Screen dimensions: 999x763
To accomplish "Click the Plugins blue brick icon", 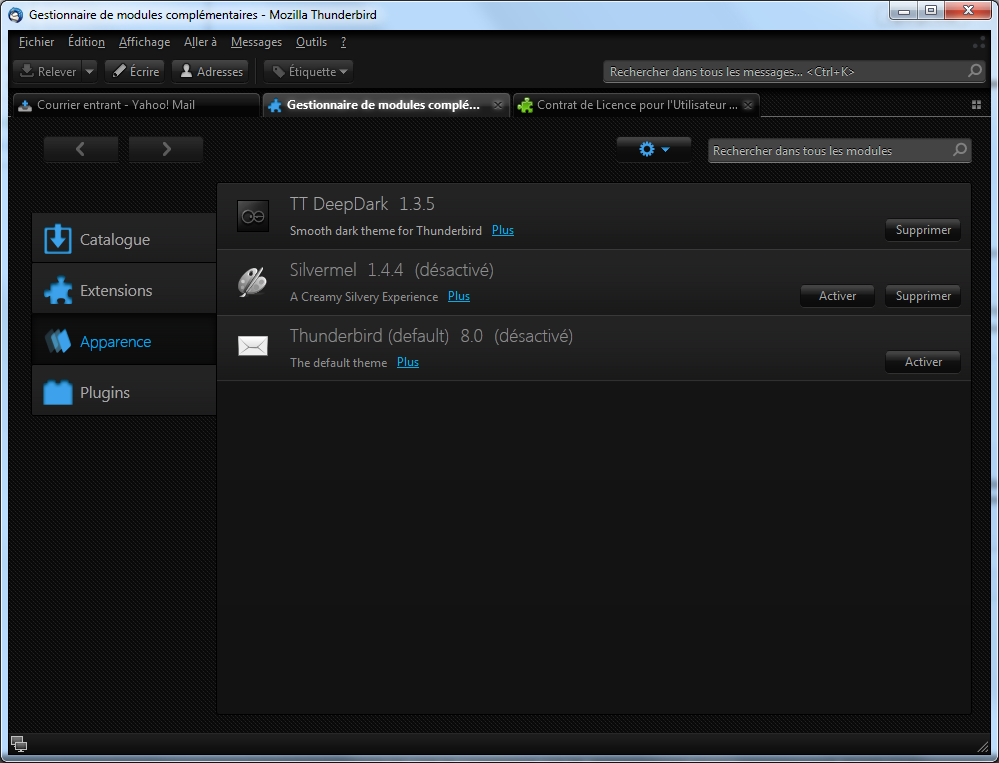I will click(58, 392).
